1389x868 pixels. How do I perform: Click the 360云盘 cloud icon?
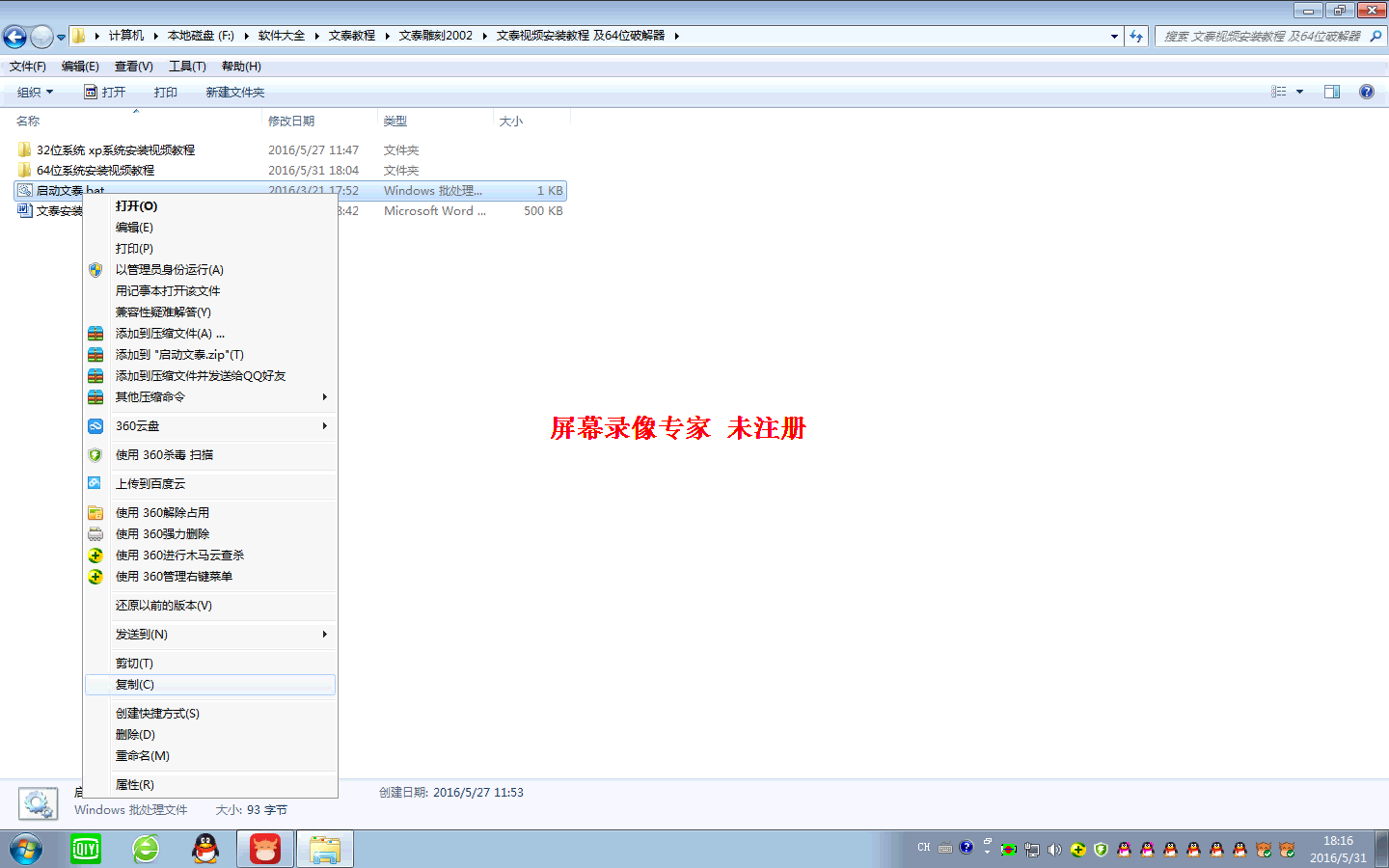95,426
